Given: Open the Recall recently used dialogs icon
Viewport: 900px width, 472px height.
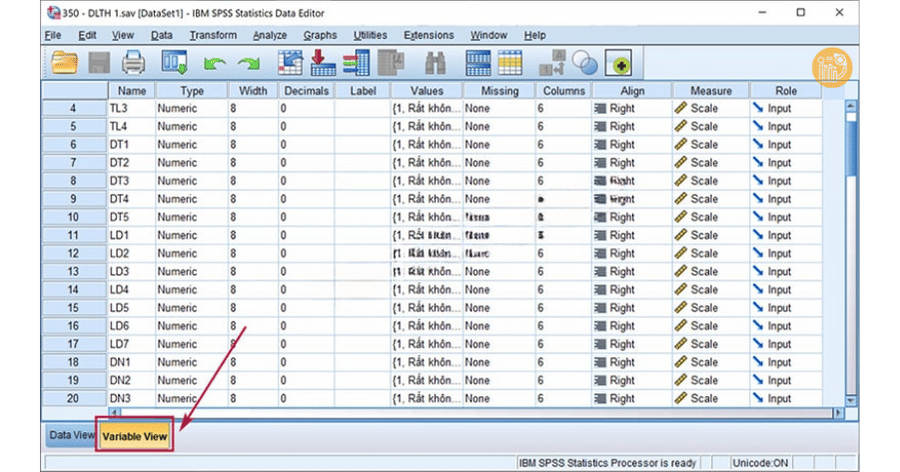Looking at the screenshot, I should 174,63.
